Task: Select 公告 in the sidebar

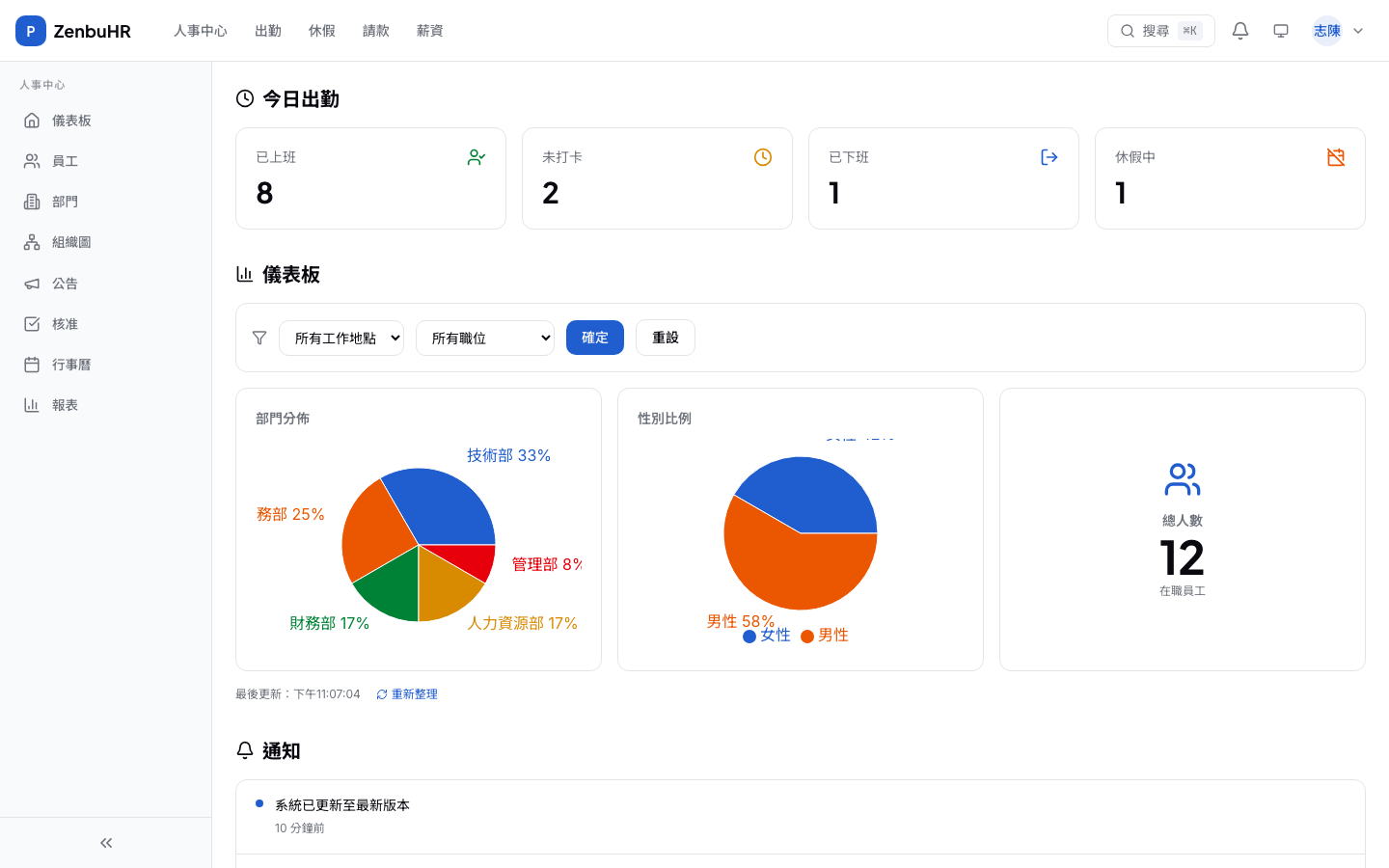Action: pos(106,284)
